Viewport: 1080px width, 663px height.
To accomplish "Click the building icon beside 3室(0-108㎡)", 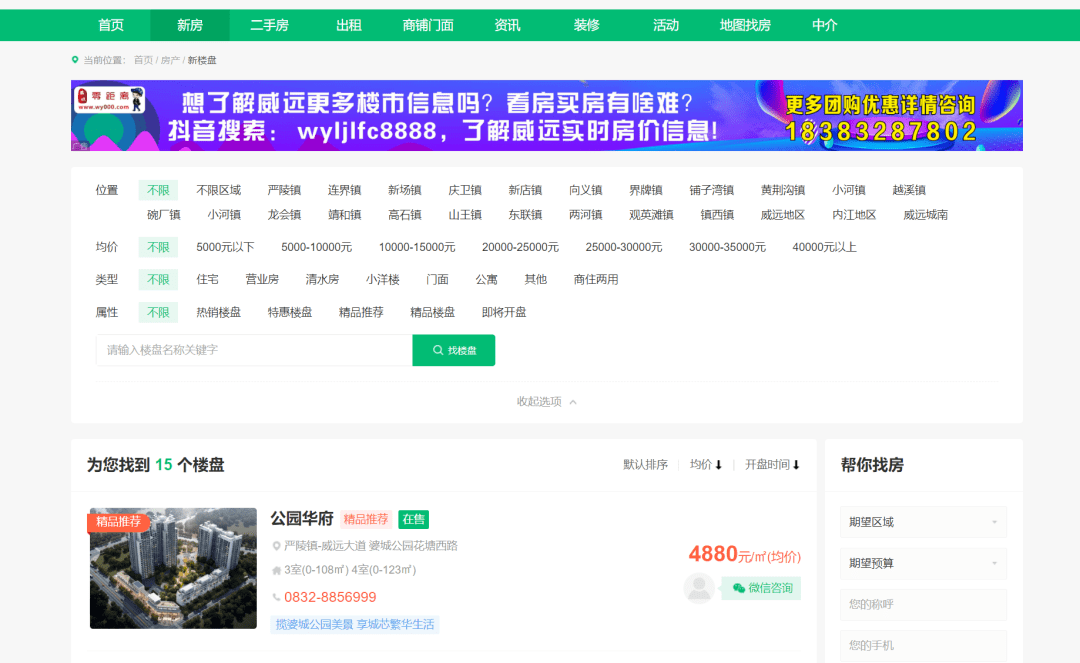I will [276, 569].
